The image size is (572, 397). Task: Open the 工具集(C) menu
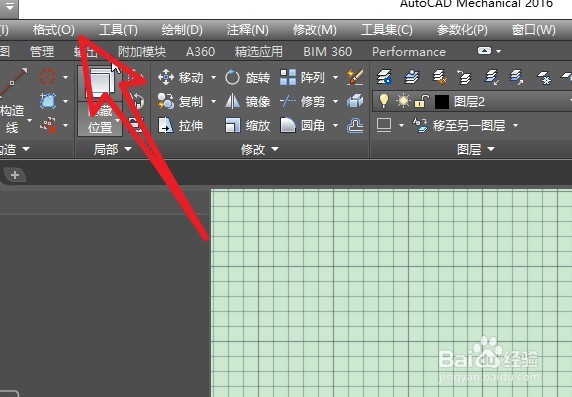tap(387, 30)
